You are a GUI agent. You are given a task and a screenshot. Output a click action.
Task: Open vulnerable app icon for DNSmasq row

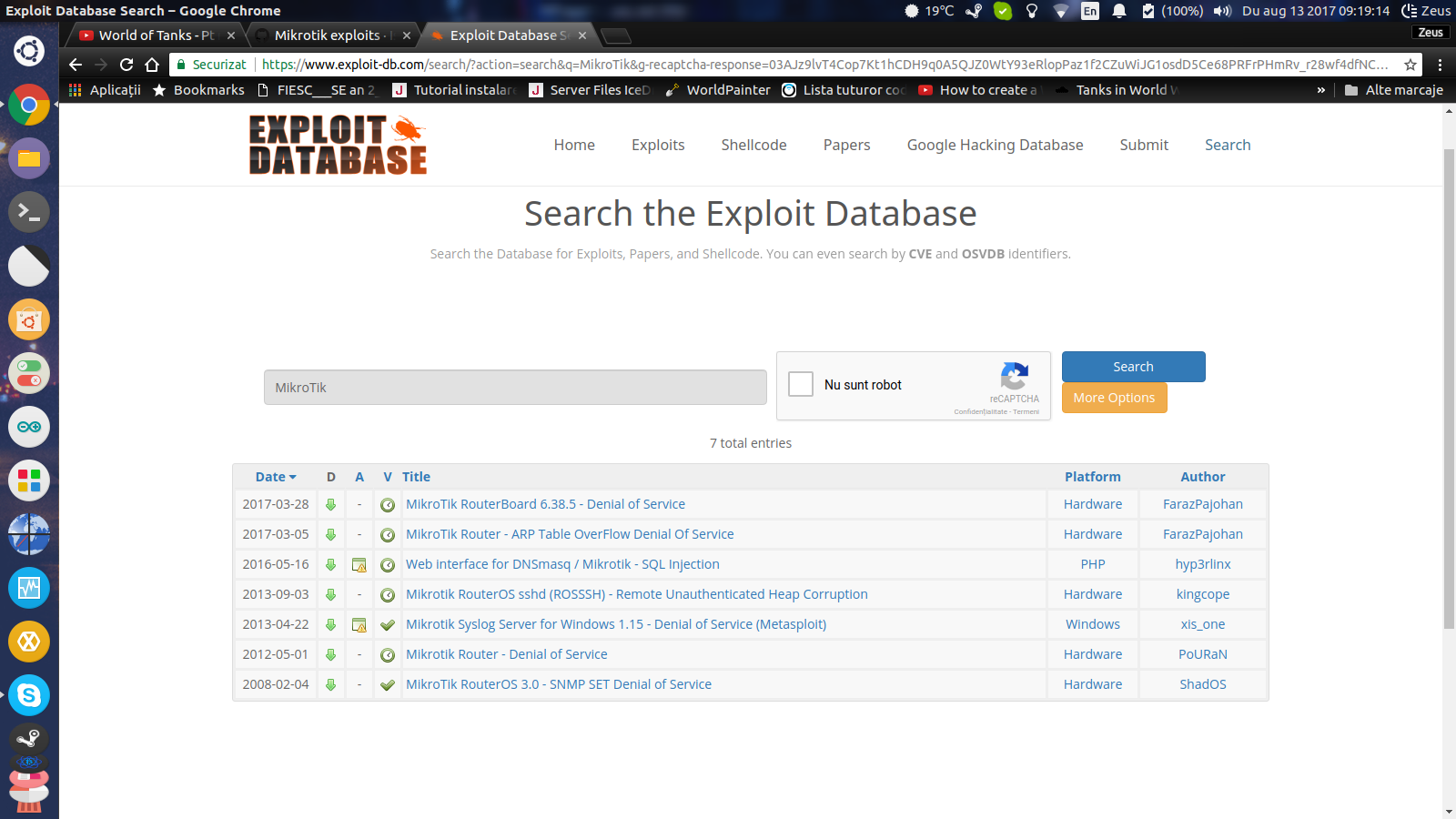point(359,565)
